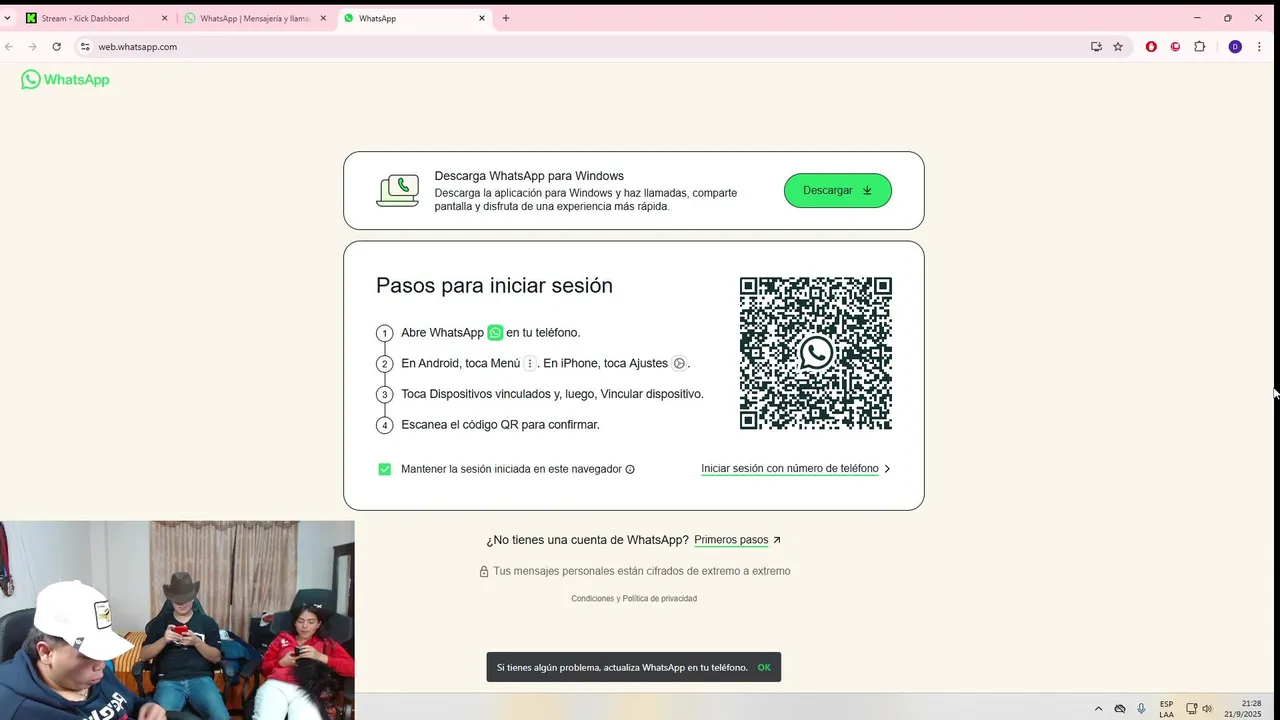Viewport: 1280px width, 720px height.
Task: Open Chrome three-dot menu
Action: pyautogui.click(x=1260, y=47)
